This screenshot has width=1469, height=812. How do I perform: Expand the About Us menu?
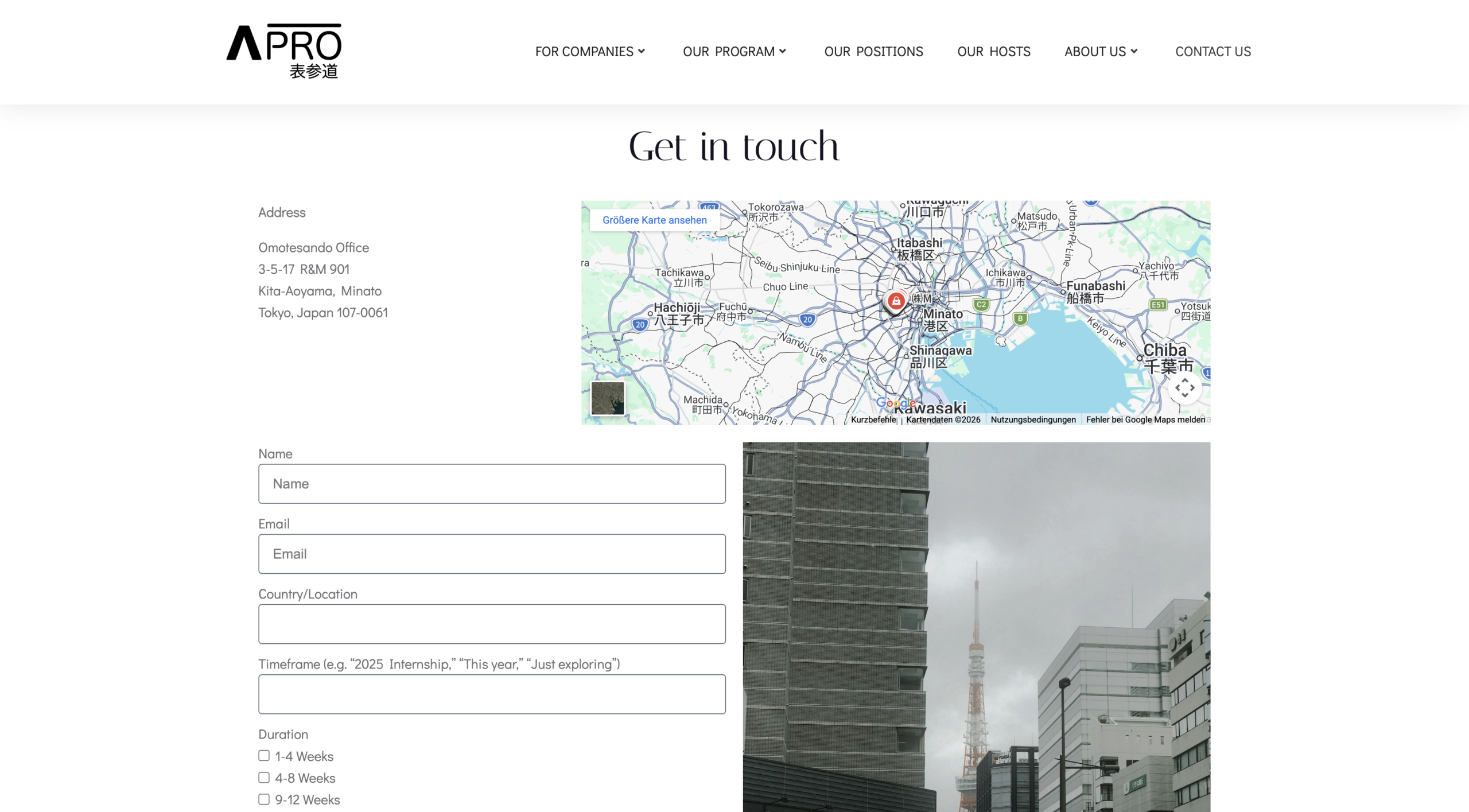pyautogui.click(x=1101, y=52)
